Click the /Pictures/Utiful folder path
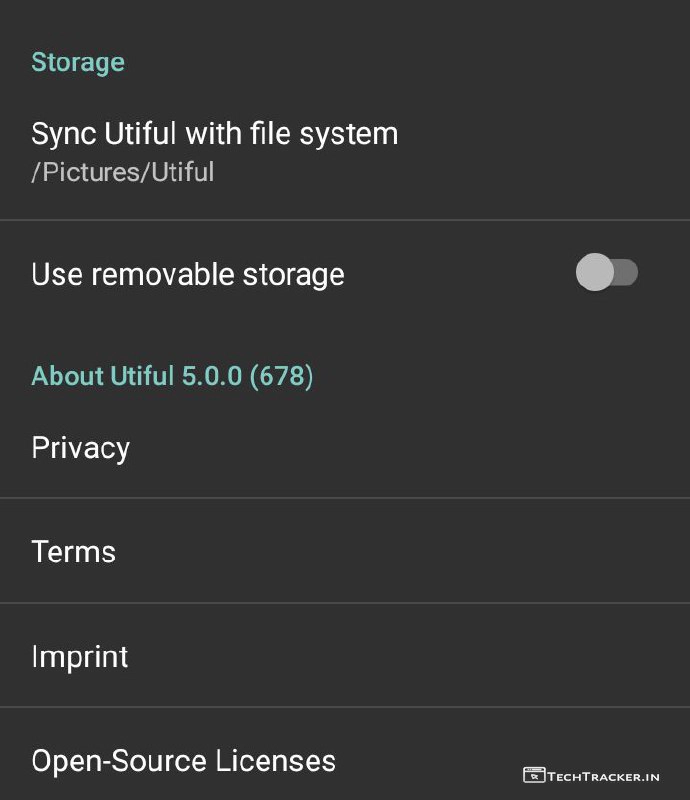The image size is (690, 800). click(122, 172)
